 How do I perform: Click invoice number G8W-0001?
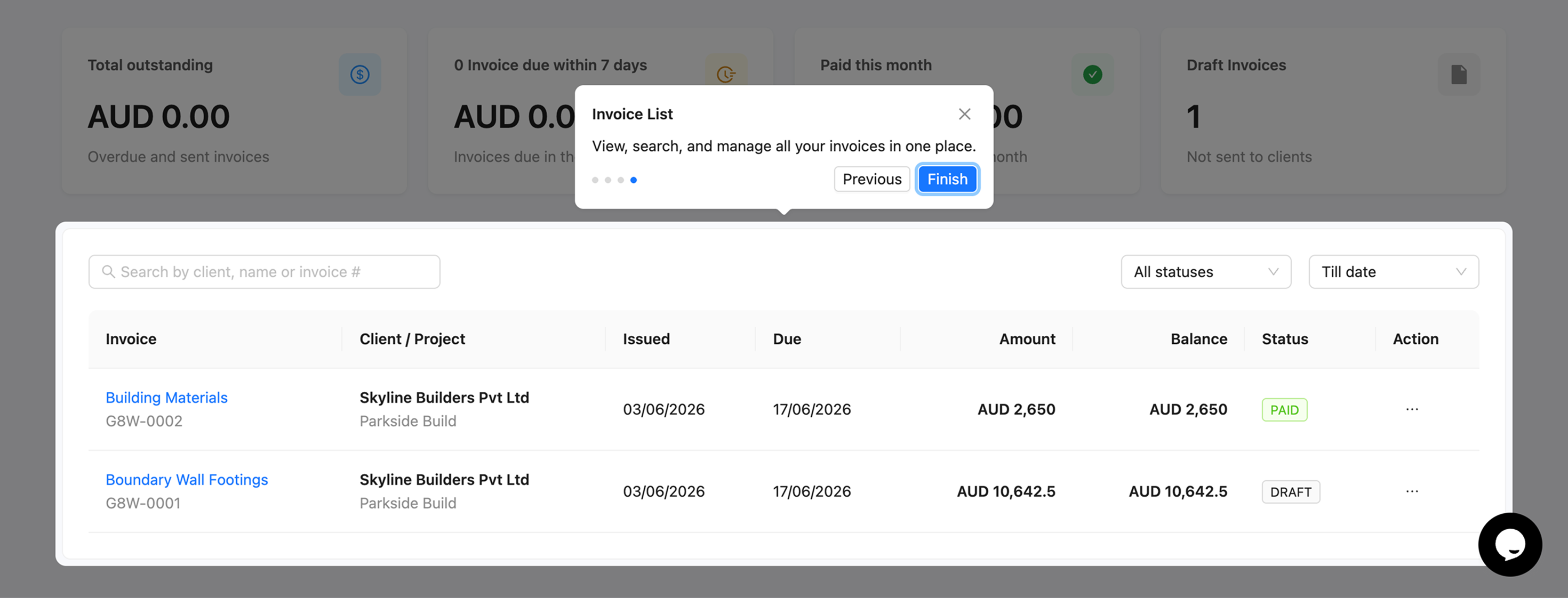pos(143,503)
